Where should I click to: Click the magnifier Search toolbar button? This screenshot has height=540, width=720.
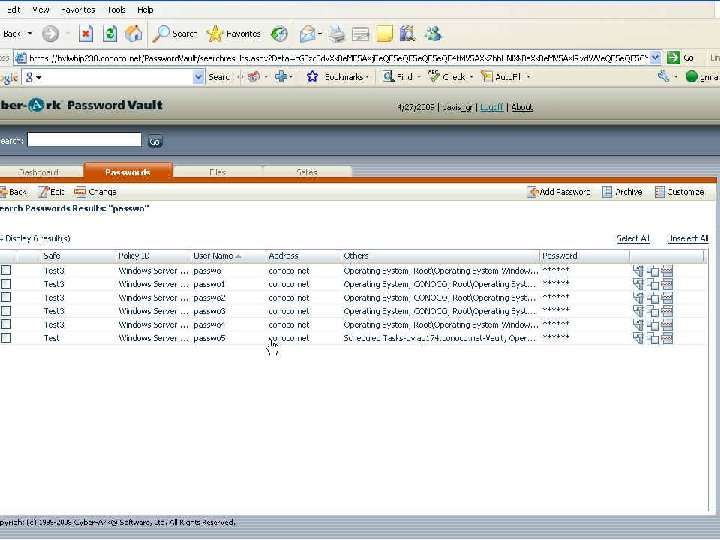[175, 34]
